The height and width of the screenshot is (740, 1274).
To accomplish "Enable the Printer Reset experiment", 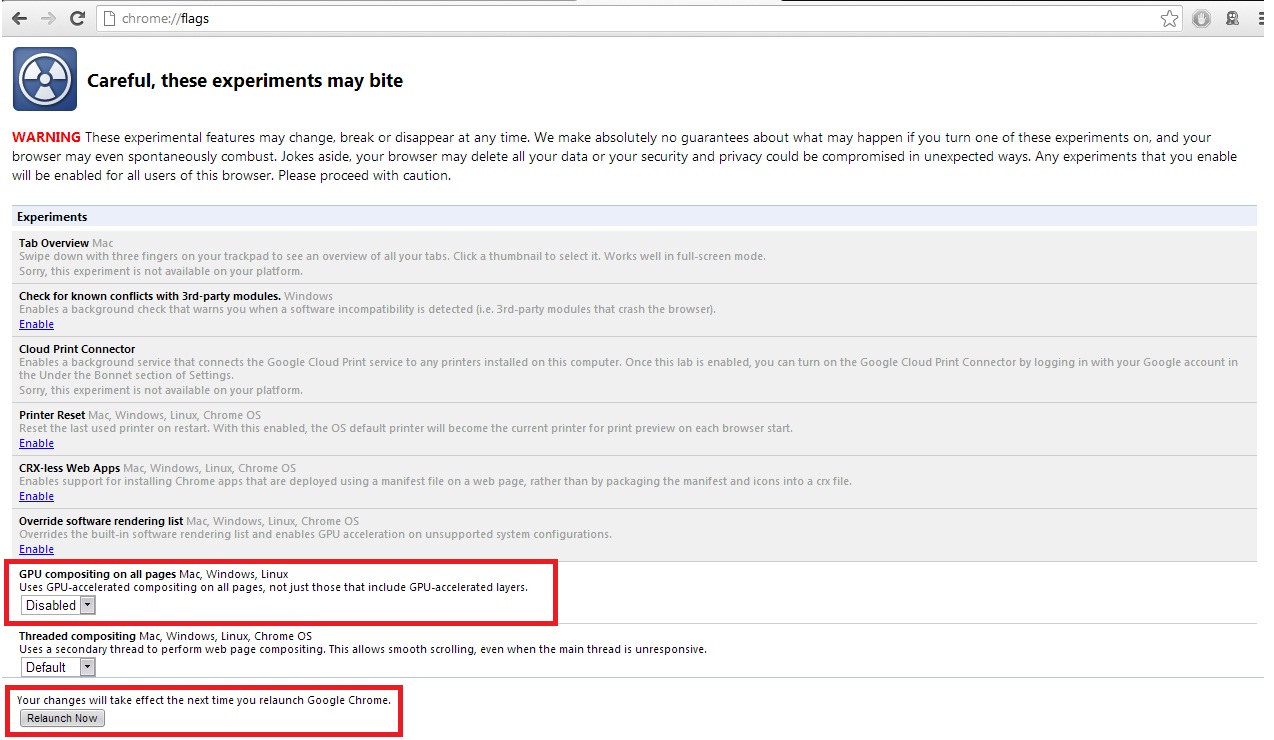I will pos(36,443).
